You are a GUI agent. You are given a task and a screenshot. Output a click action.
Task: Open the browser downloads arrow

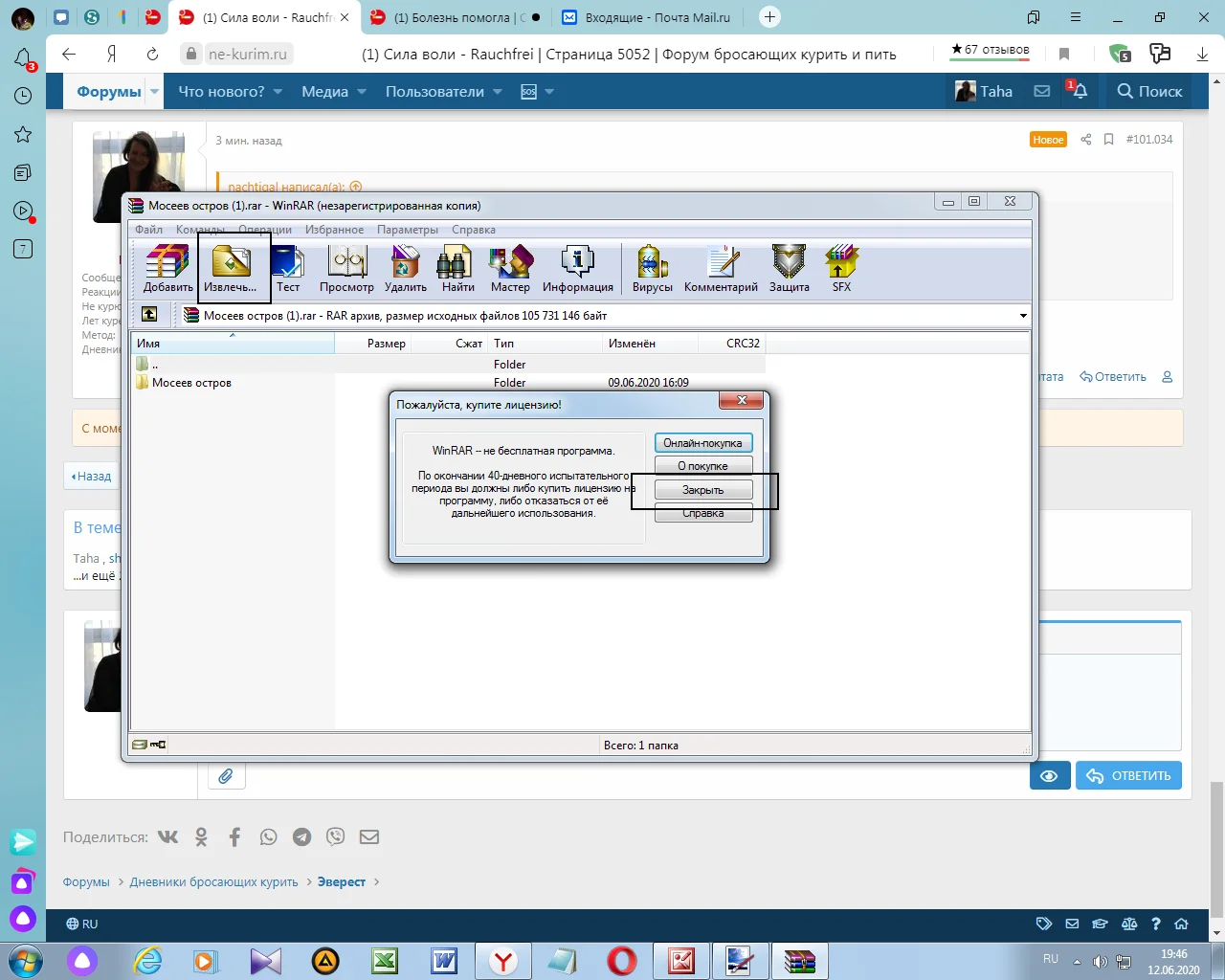1202,55
